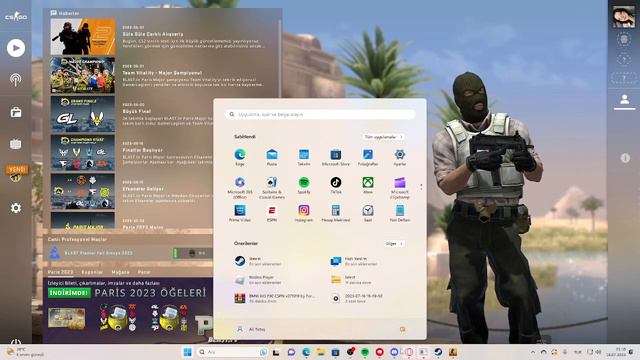Open the Büyük Final news thumbnail
The width and height of the screenshot is (640, 360).
pos(82,114)
